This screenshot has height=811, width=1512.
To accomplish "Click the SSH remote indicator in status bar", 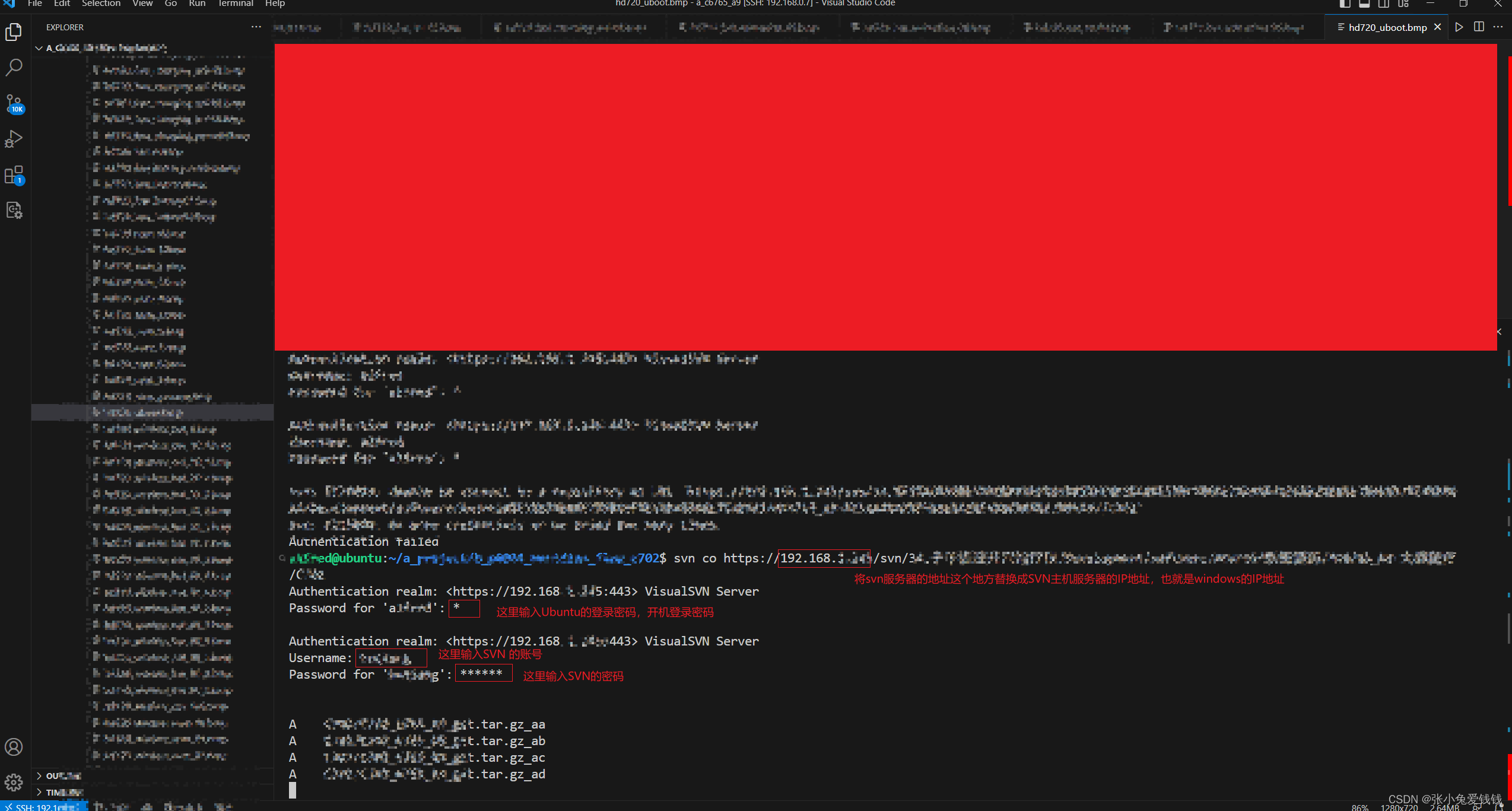I will click(45, 806).
